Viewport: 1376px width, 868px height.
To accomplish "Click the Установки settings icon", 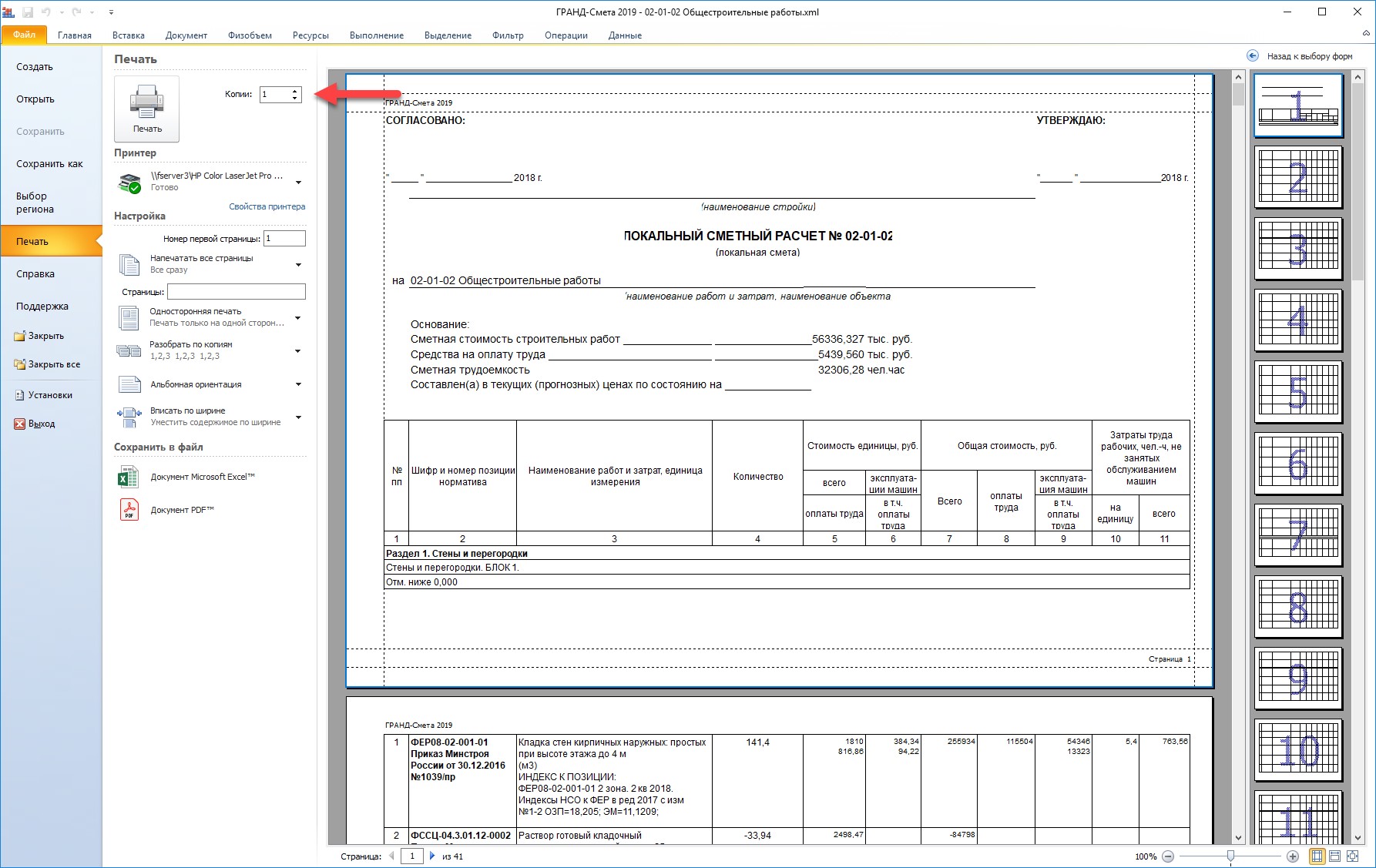I will coord(20,395).
